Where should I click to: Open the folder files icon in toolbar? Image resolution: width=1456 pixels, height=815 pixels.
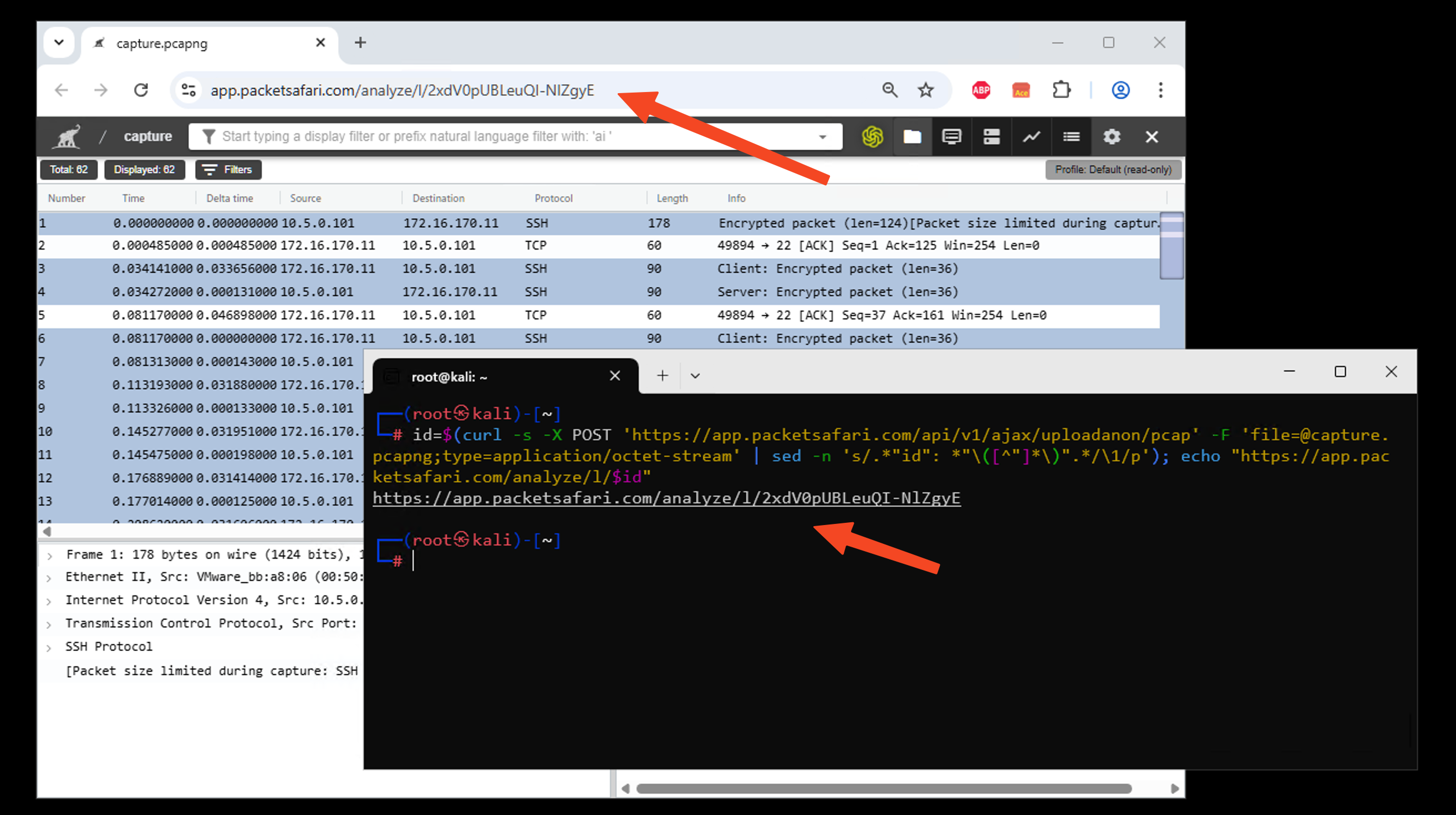912,136
